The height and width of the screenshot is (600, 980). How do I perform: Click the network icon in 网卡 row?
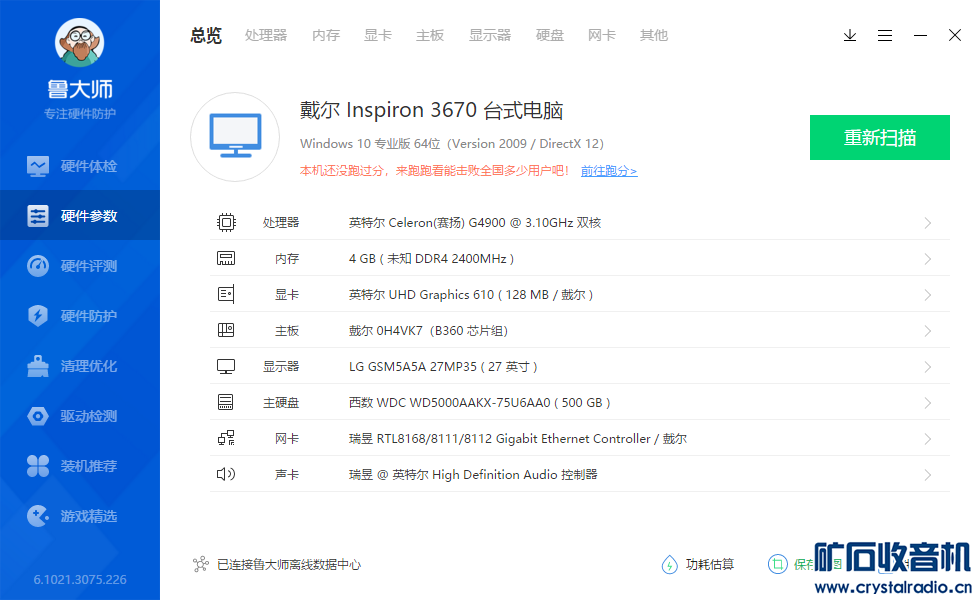tap(226, 438)
